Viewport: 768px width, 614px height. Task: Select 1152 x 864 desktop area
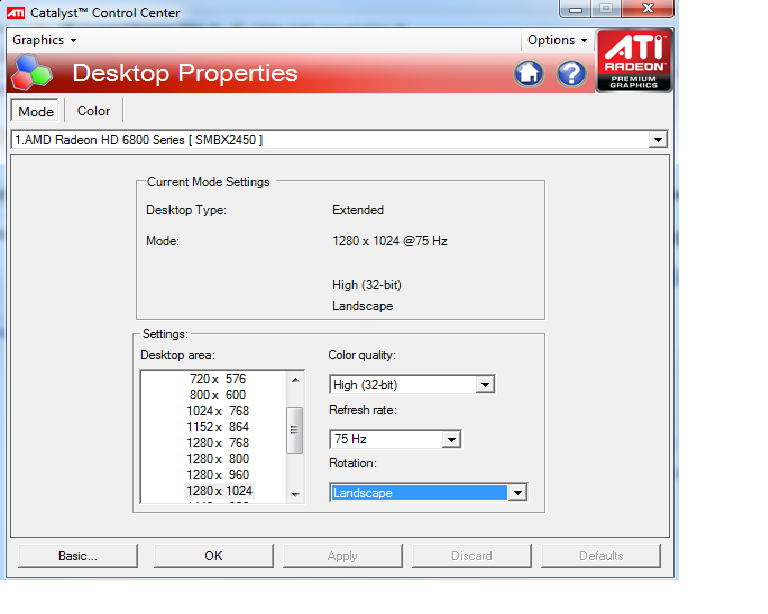click(x=218, y=427)
